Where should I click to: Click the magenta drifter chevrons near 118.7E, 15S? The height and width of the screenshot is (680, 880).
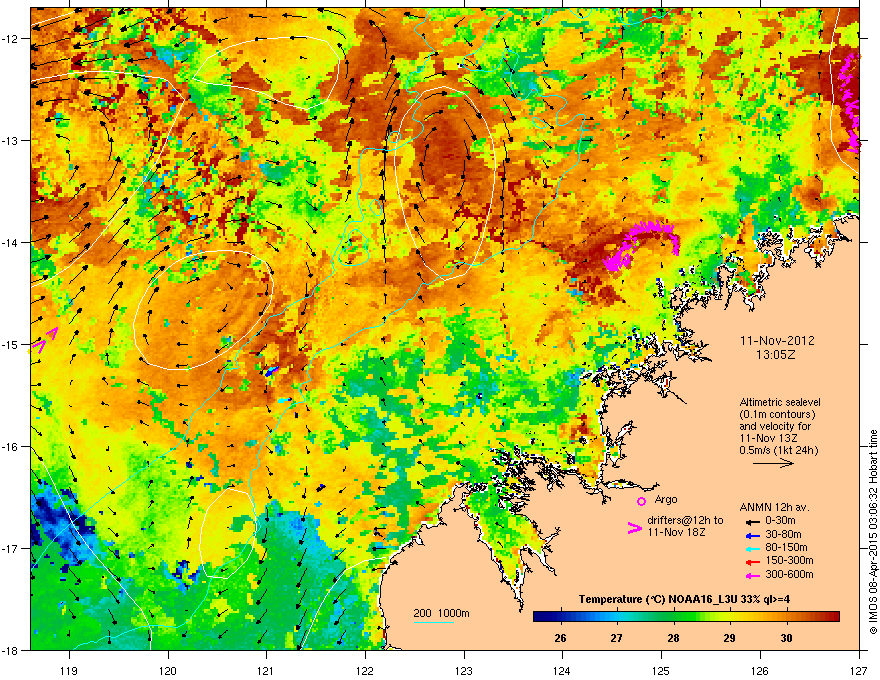pyautogui.click(x=44, y=341)
